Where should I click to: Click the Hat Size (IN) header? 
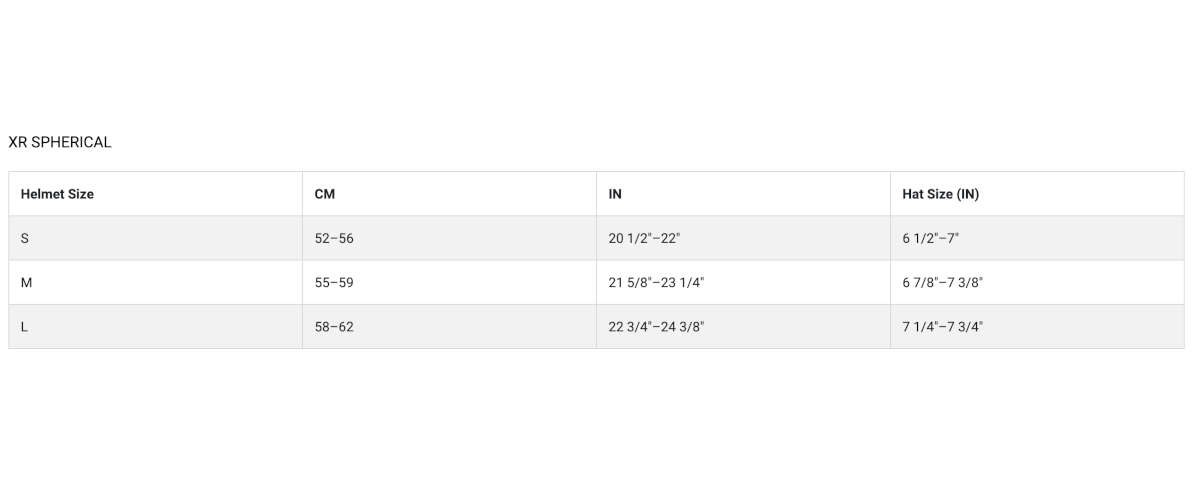[940, 194]
